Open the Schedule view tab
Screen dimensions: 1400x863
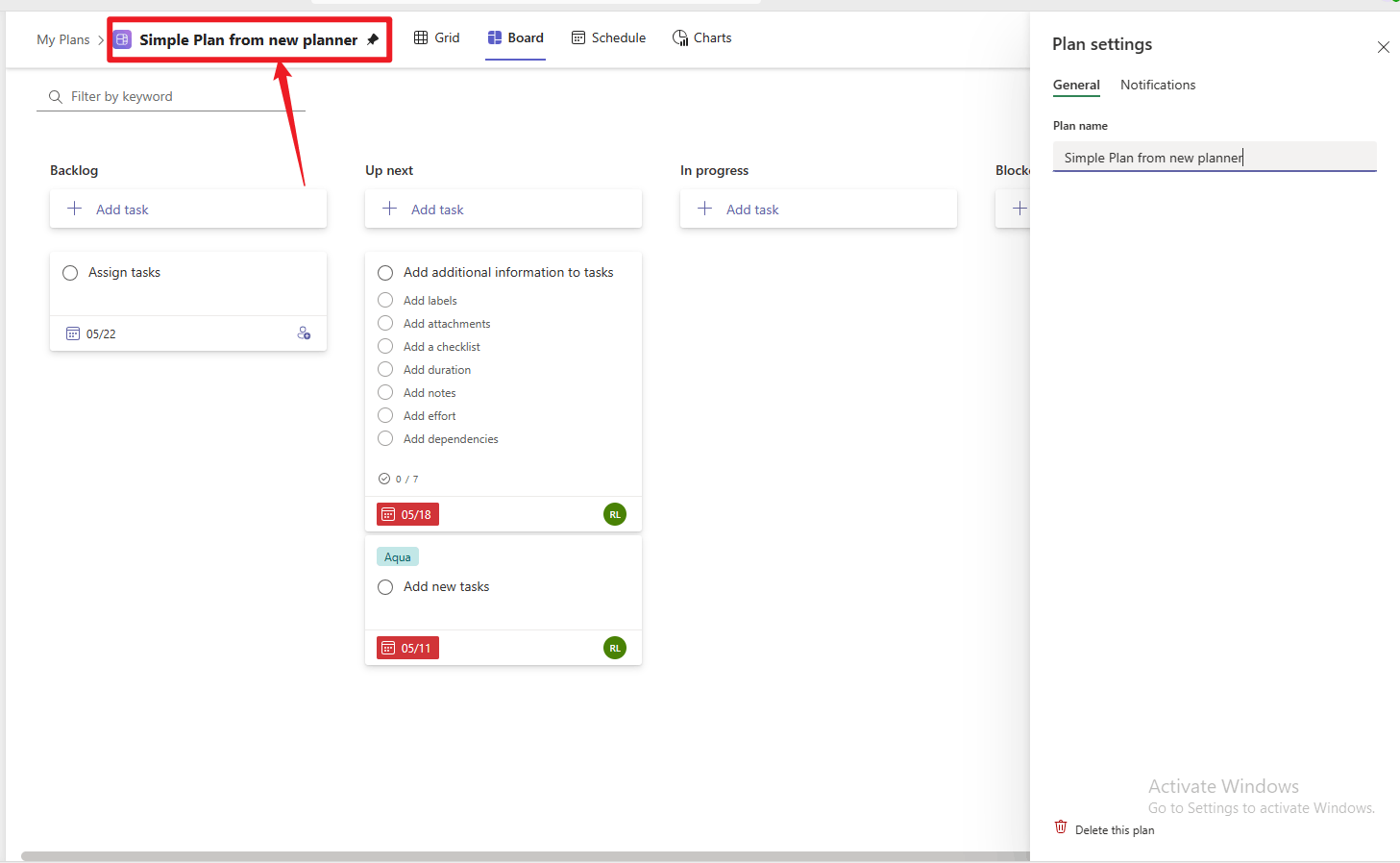pos(608,37)
